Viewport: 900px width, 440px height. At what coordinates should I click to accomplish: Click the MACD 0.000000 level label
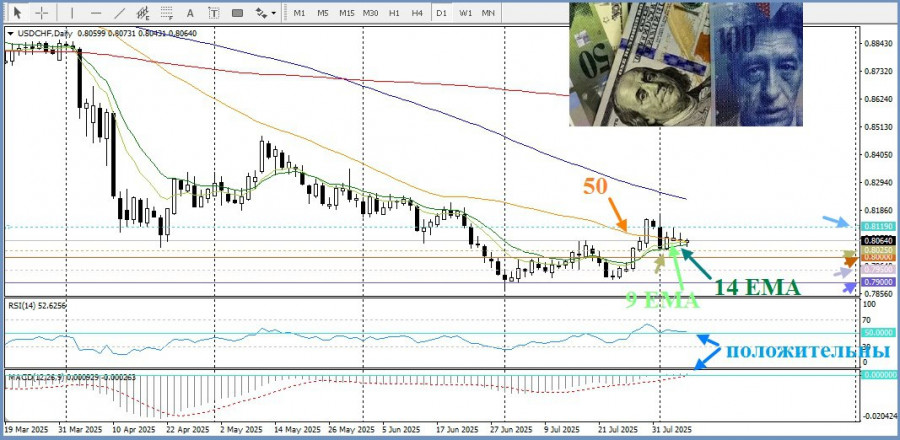879,375
